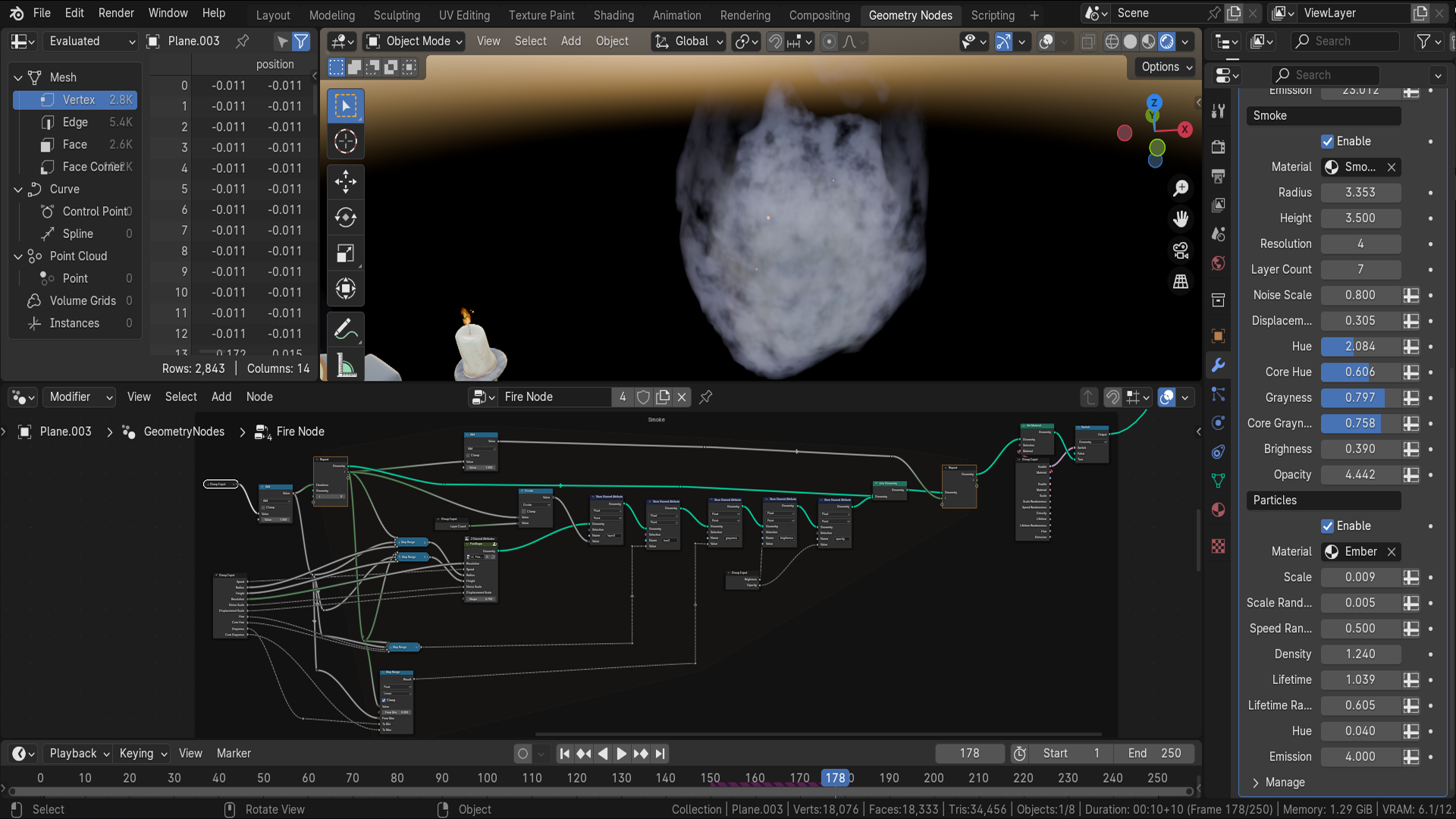Toggle X-ray mode in viewport

tap(1088, 42)
